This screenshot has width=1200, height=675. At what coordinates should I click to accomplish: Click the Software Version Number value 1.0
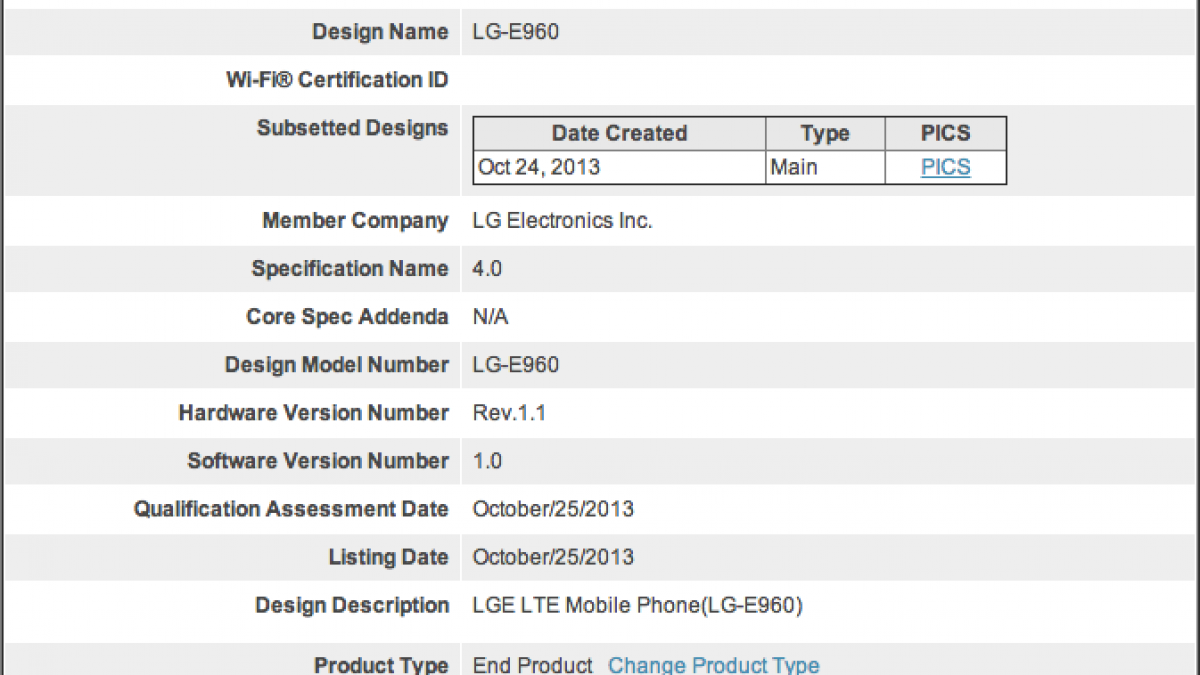(487, 461)
